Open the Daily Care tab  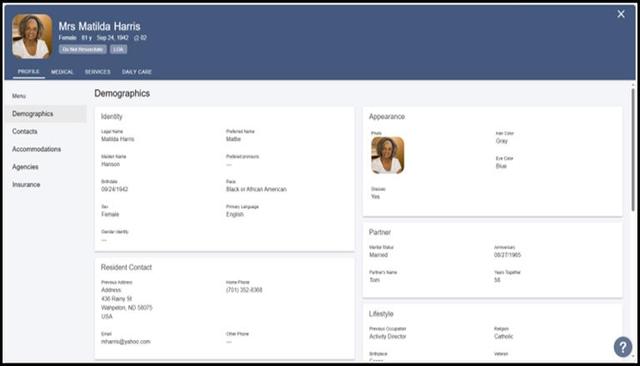coord(137,72)
